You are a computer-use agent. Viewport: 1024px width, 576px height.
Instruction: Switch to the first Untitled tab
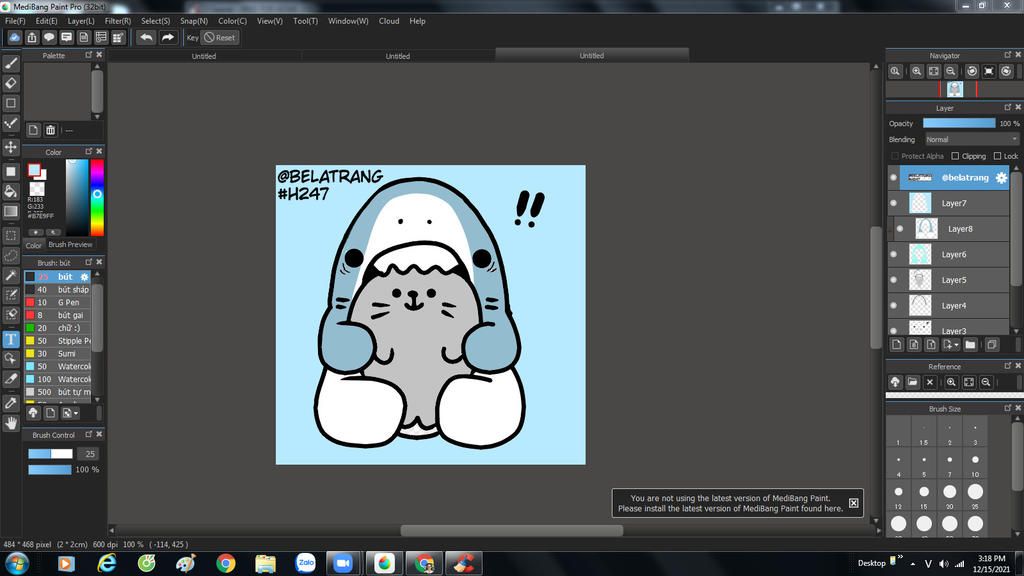[204, 56]
